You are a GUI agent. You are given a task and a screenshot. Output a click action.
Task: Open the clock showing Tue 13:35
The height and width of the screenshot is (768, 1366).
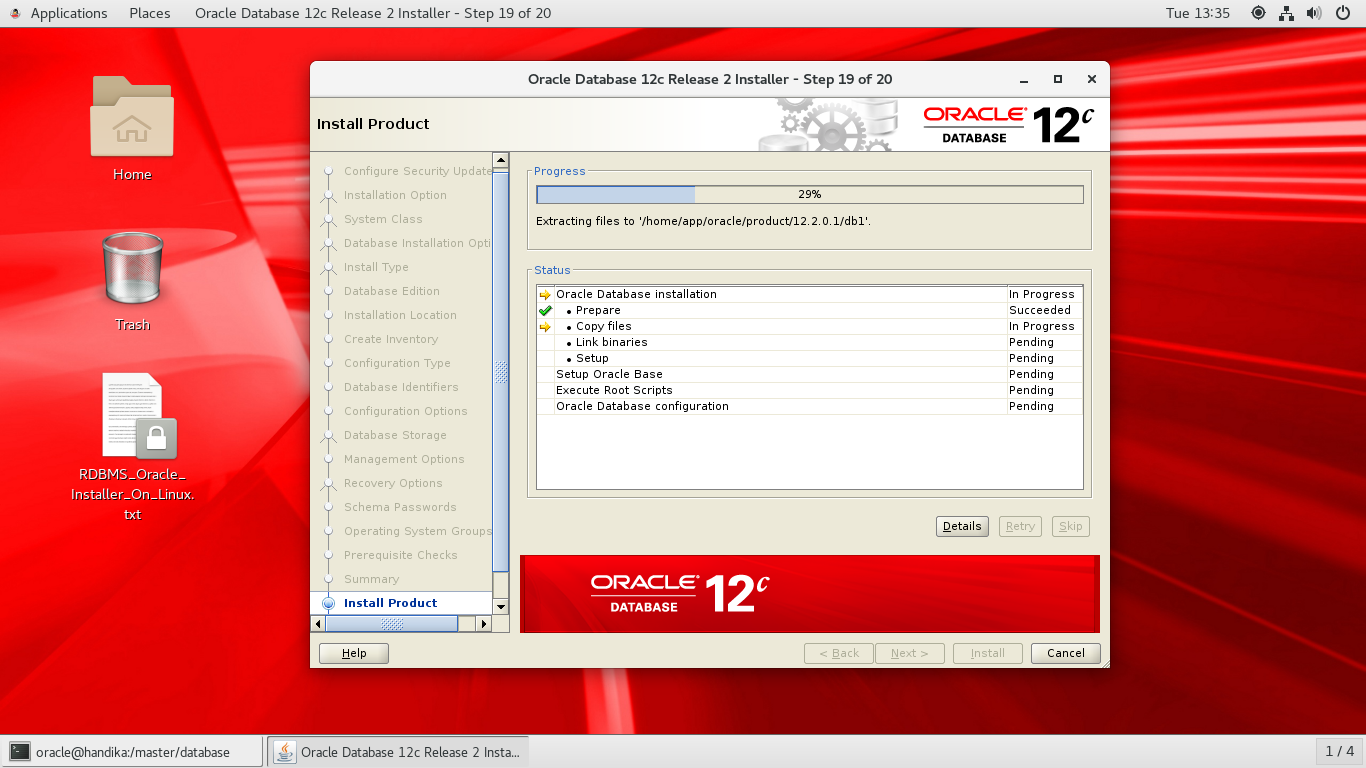click(x=1198, y=13)
